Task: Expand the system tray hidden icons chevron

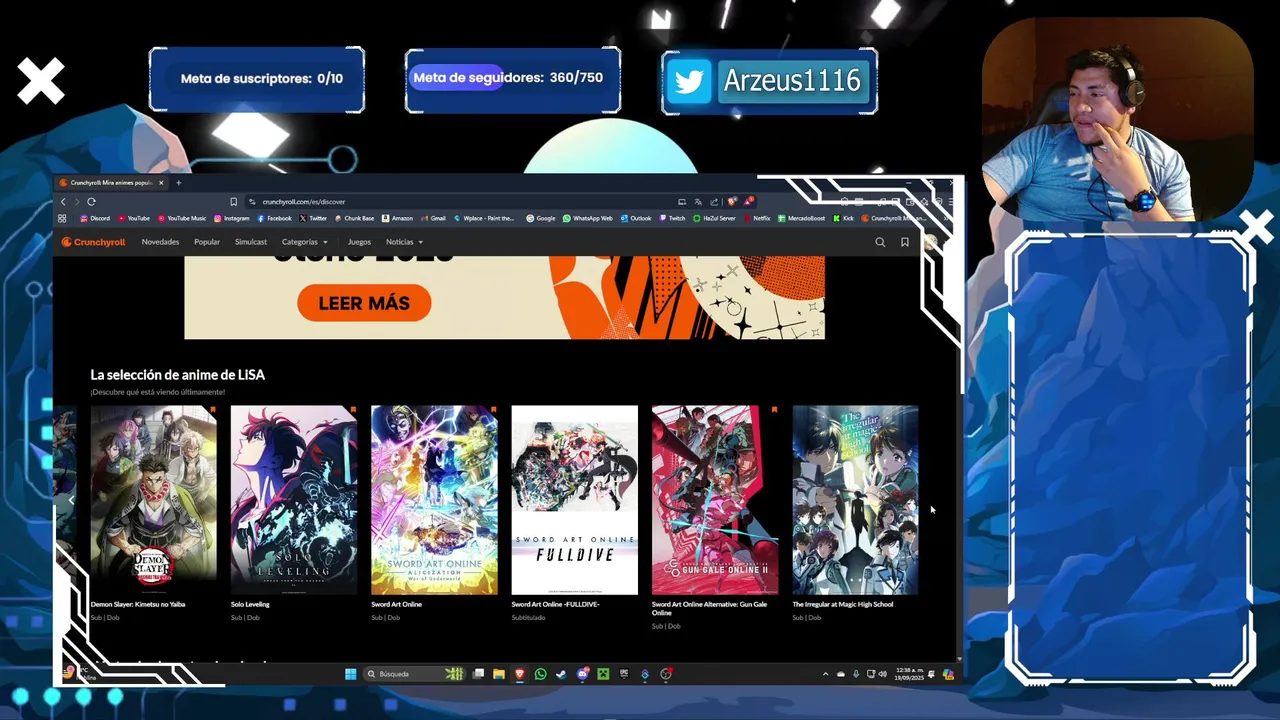Action: pos(825,674)
